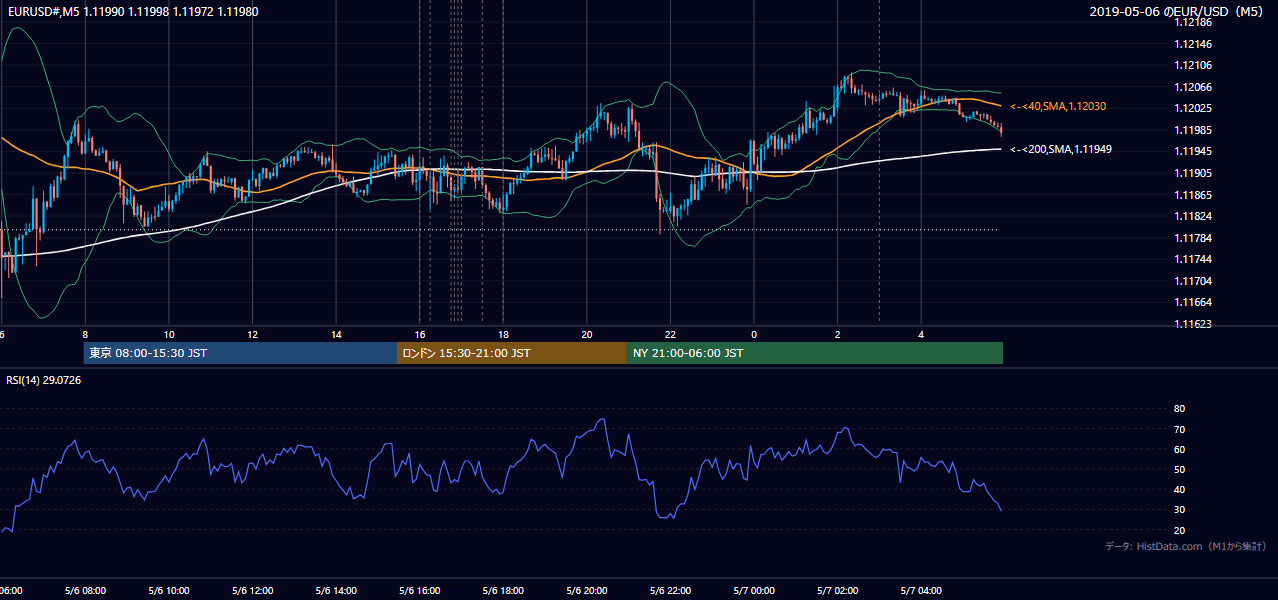Click the RSI 50 level label
Viewport: 1278px width, 600px height.
pos(1179,470)
